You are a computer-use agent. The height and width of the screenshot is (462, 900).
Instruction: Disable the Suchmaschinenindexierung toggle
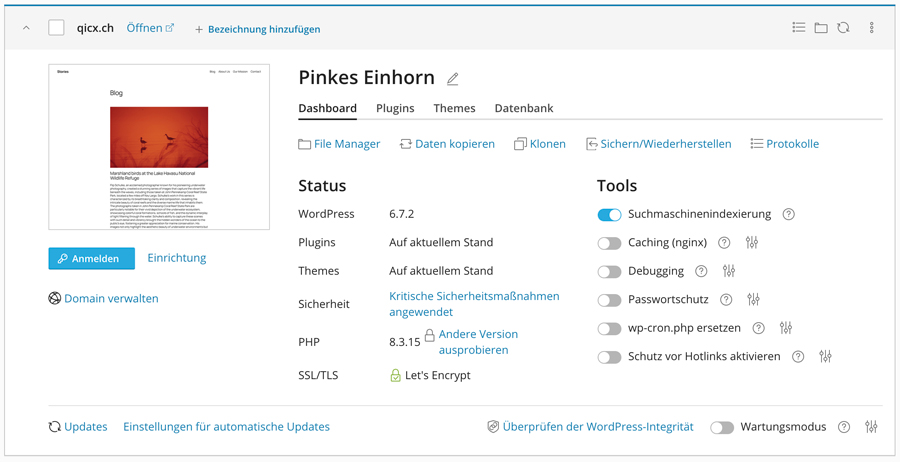(609, 215)
